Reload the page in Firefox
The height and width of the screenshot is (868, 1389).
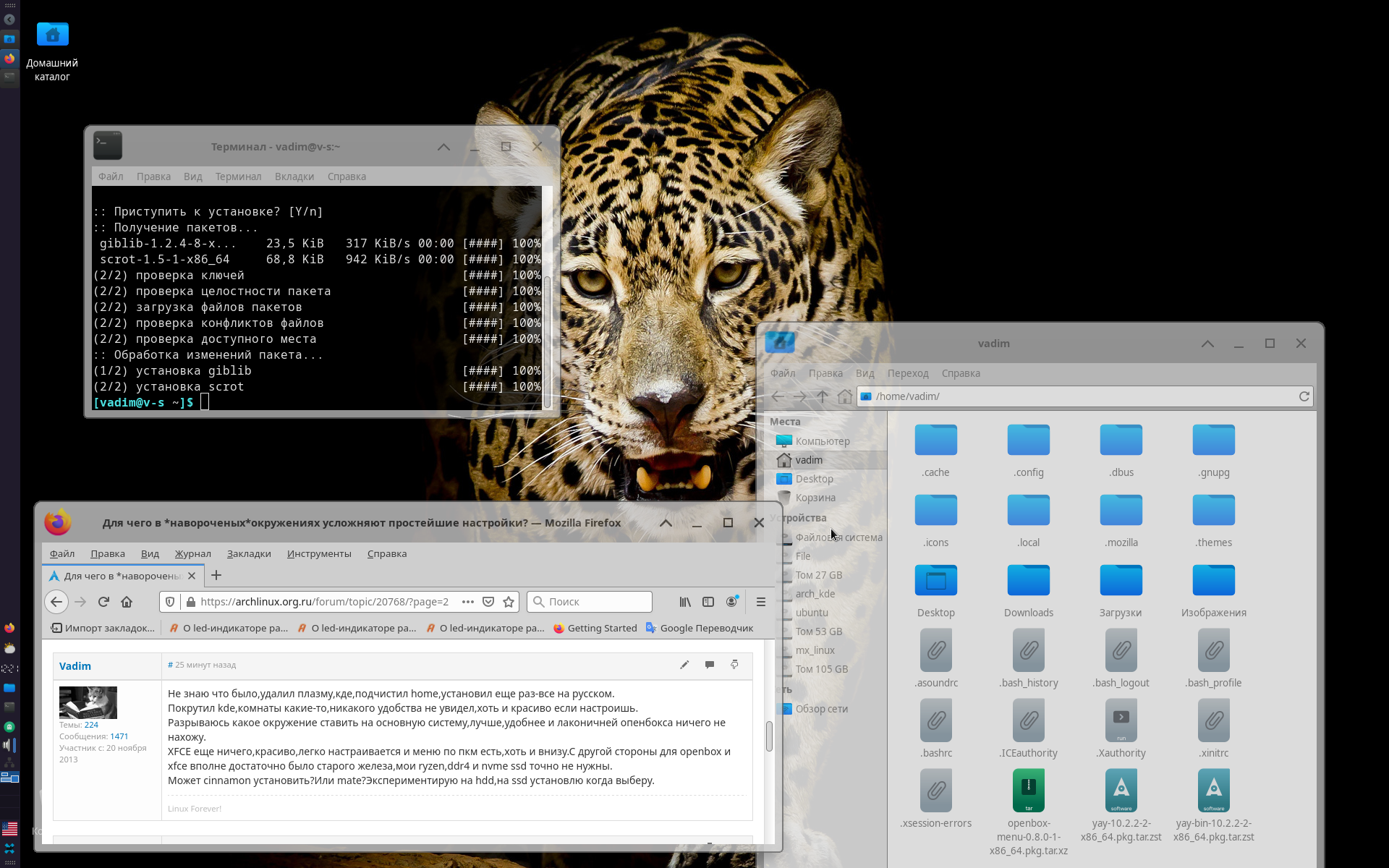point(103,602)
